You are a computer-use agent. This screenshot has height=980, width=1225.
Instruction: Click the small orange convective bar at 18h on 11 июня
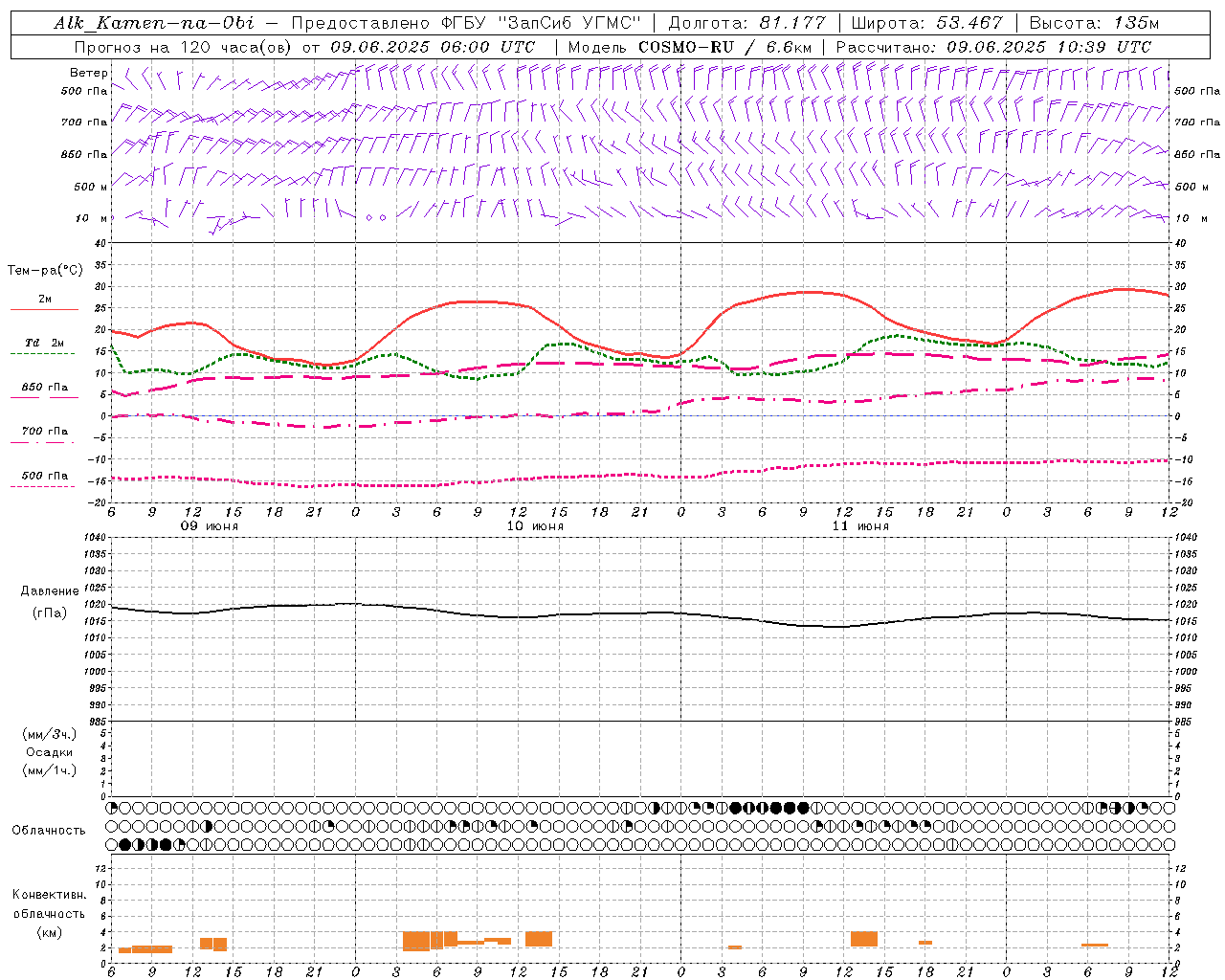click(925, 943)
